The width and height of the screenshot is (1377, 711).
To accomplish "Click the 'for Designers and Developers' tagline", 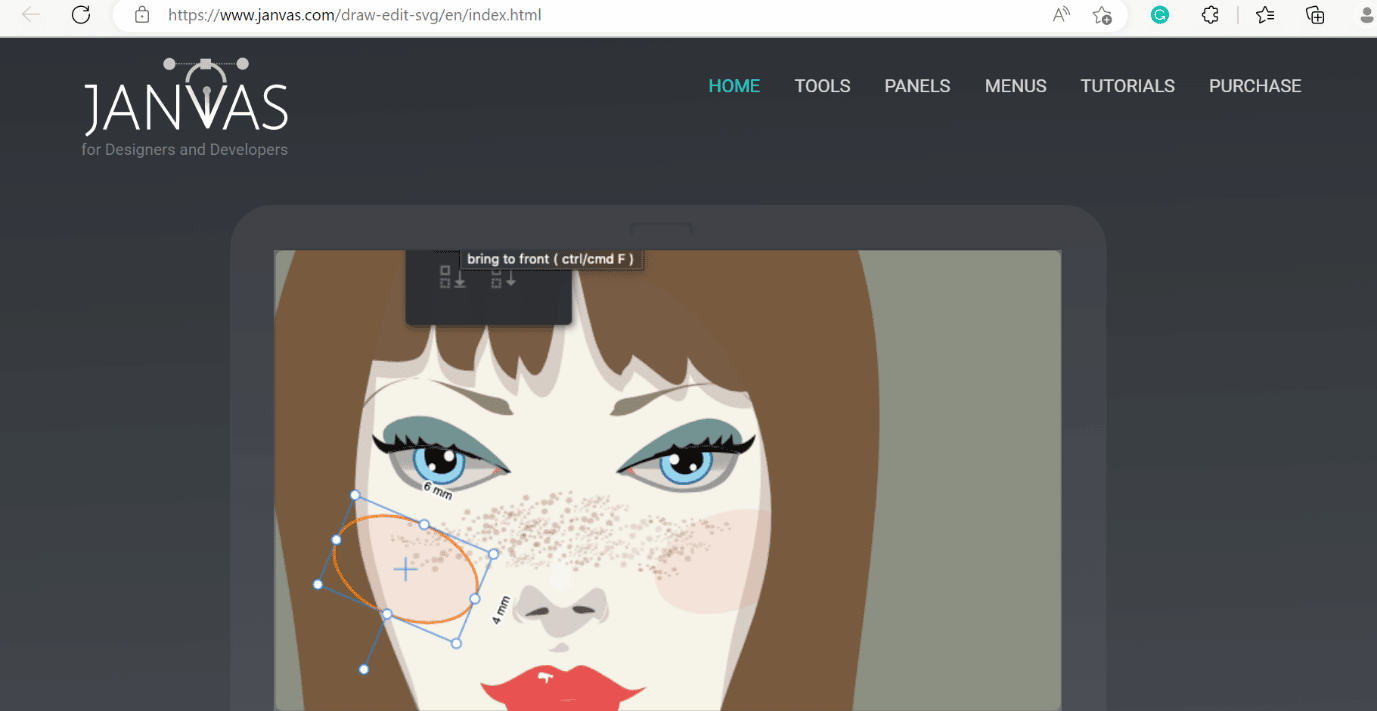I will [185, 150].
